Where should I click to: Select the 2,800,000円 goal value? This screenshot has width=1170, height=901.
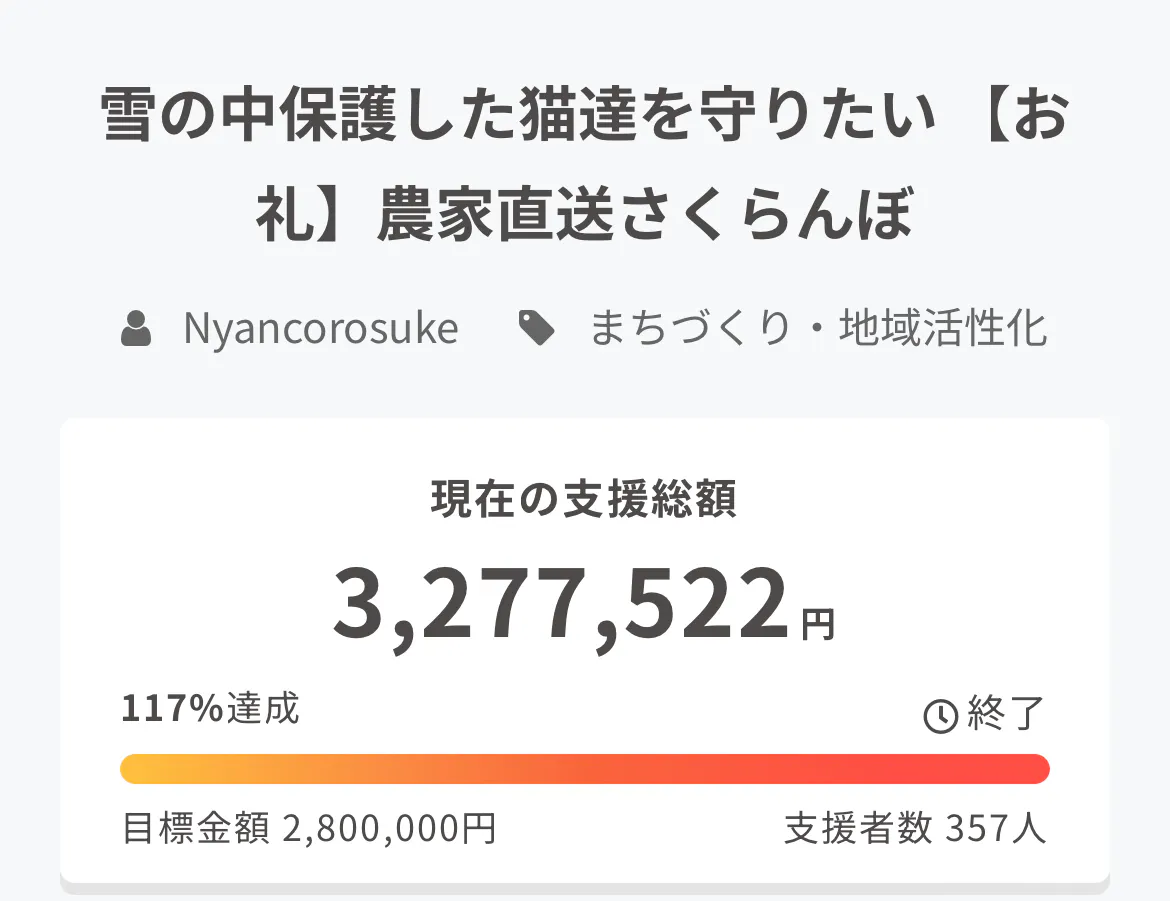[390, 829]
